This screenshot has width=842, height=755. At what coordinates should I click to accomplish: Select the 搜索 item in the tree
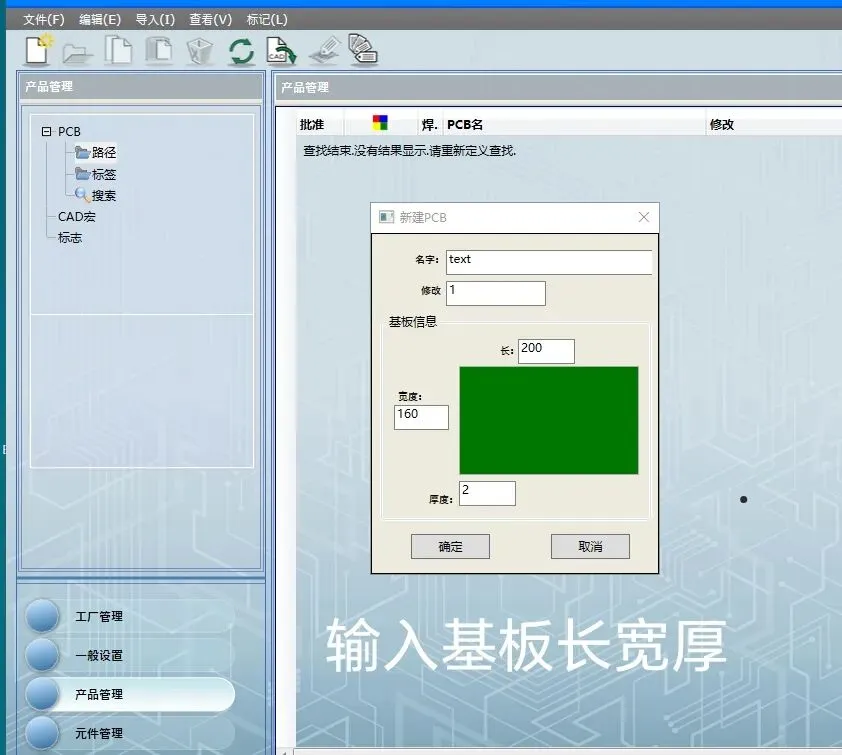pos(103,195)
